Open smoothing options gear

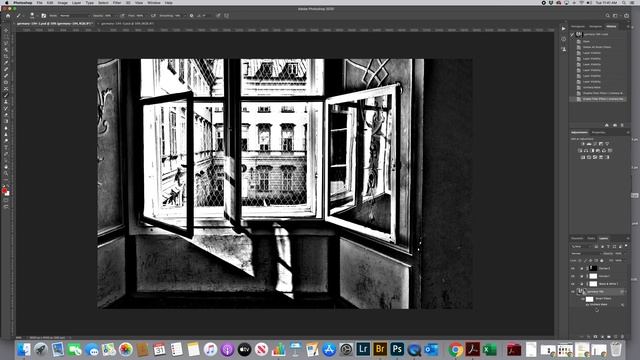pyautogui.click(x=191, y=16)
